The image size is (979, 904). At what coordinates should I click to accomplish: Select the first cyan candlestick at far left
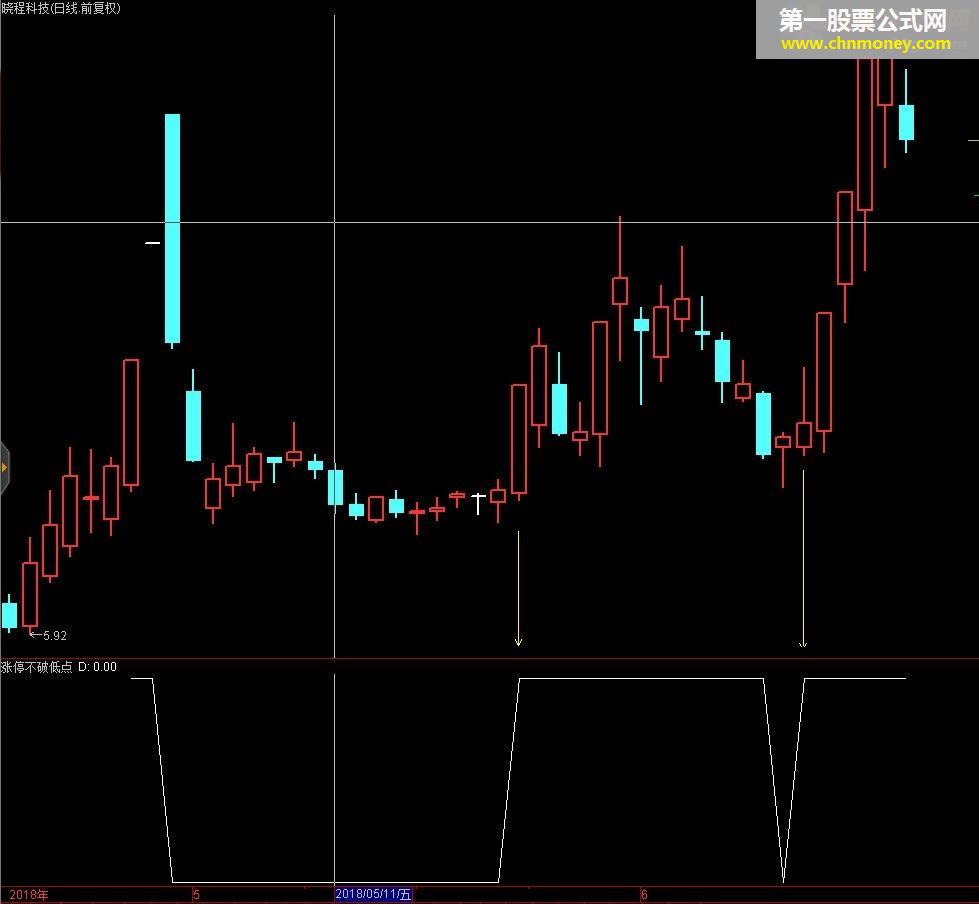point(9,614)
